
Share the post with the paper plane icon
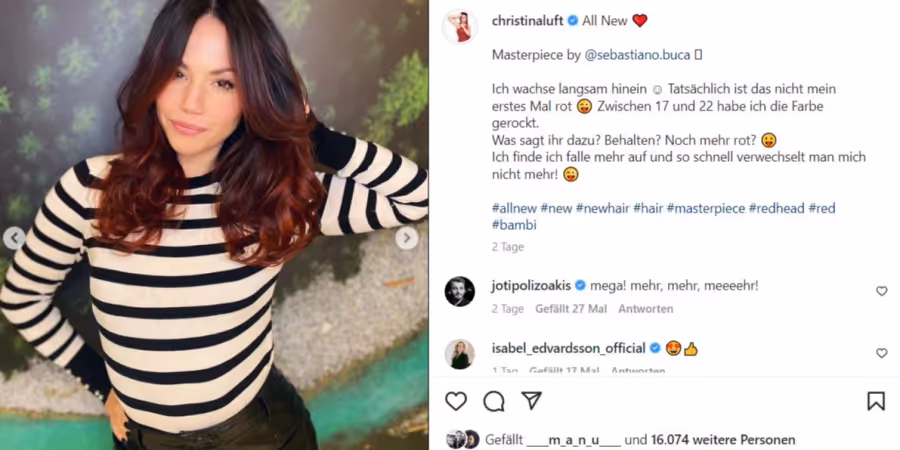pyautogui.click(x=532, y=401)
